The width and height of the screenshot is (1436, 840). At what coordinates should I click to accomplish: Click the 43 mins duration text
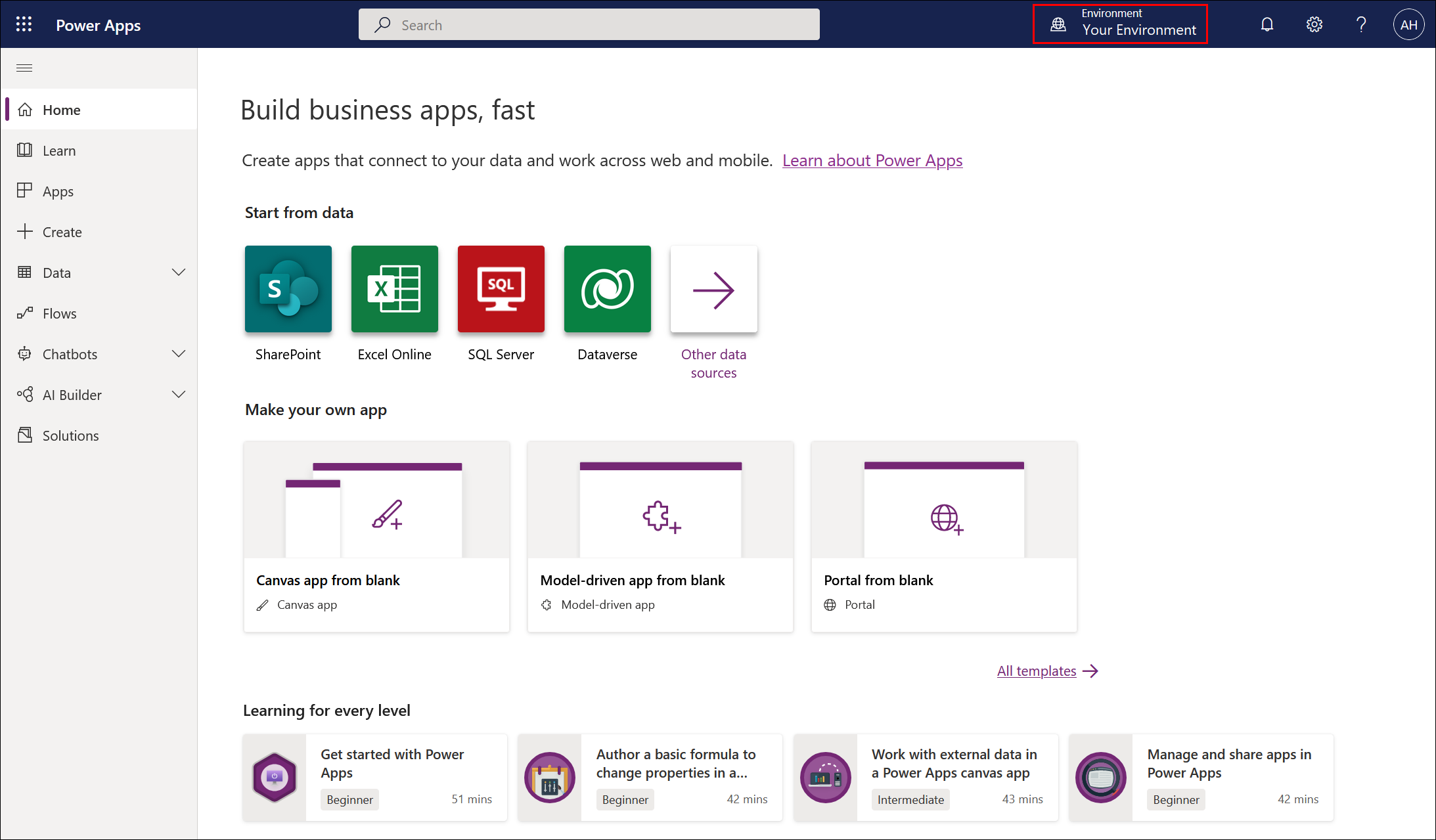tap(1022, 799)
